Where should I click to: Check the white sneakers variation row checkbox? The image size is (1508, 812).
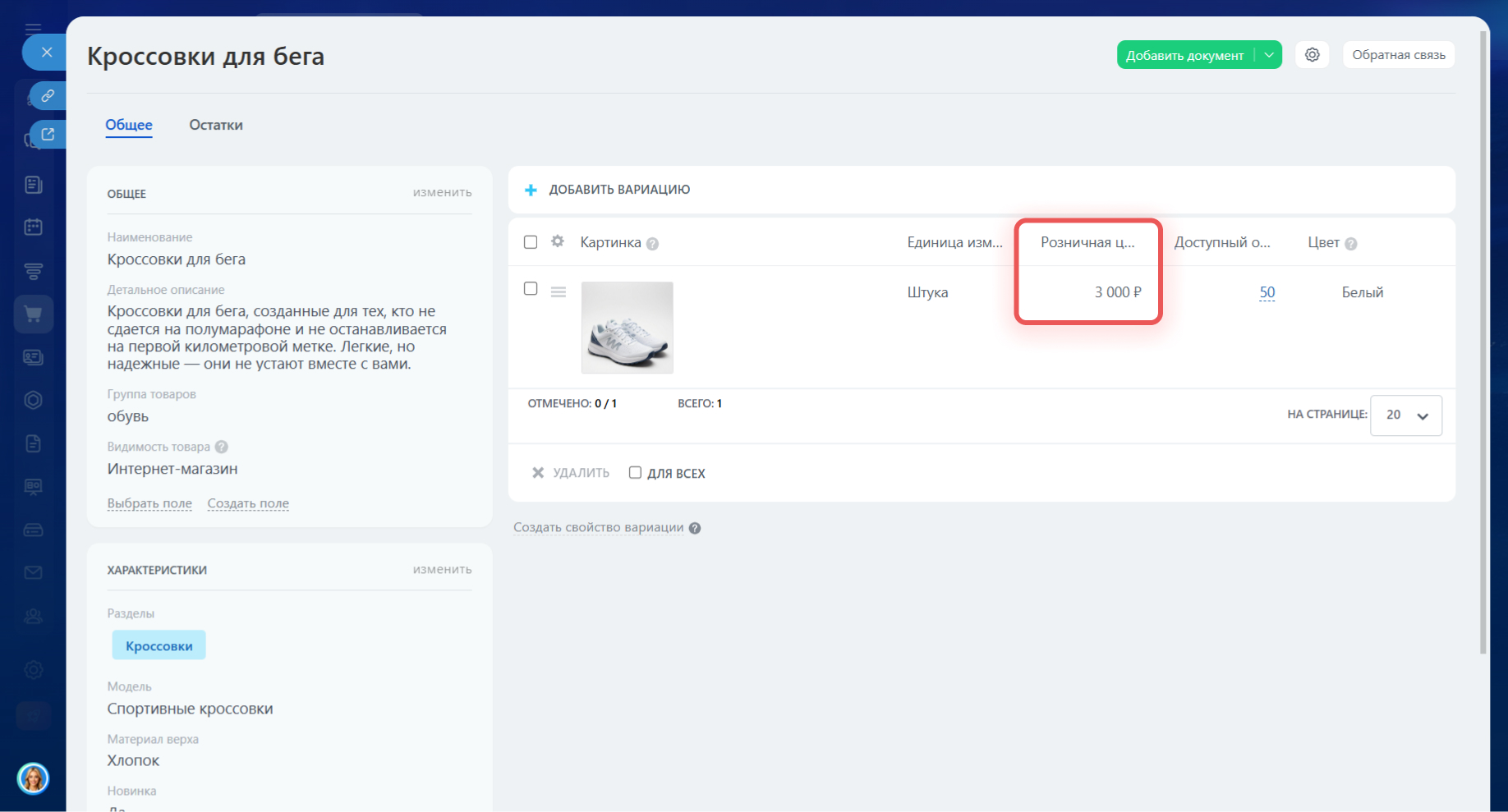pos(531,289)
